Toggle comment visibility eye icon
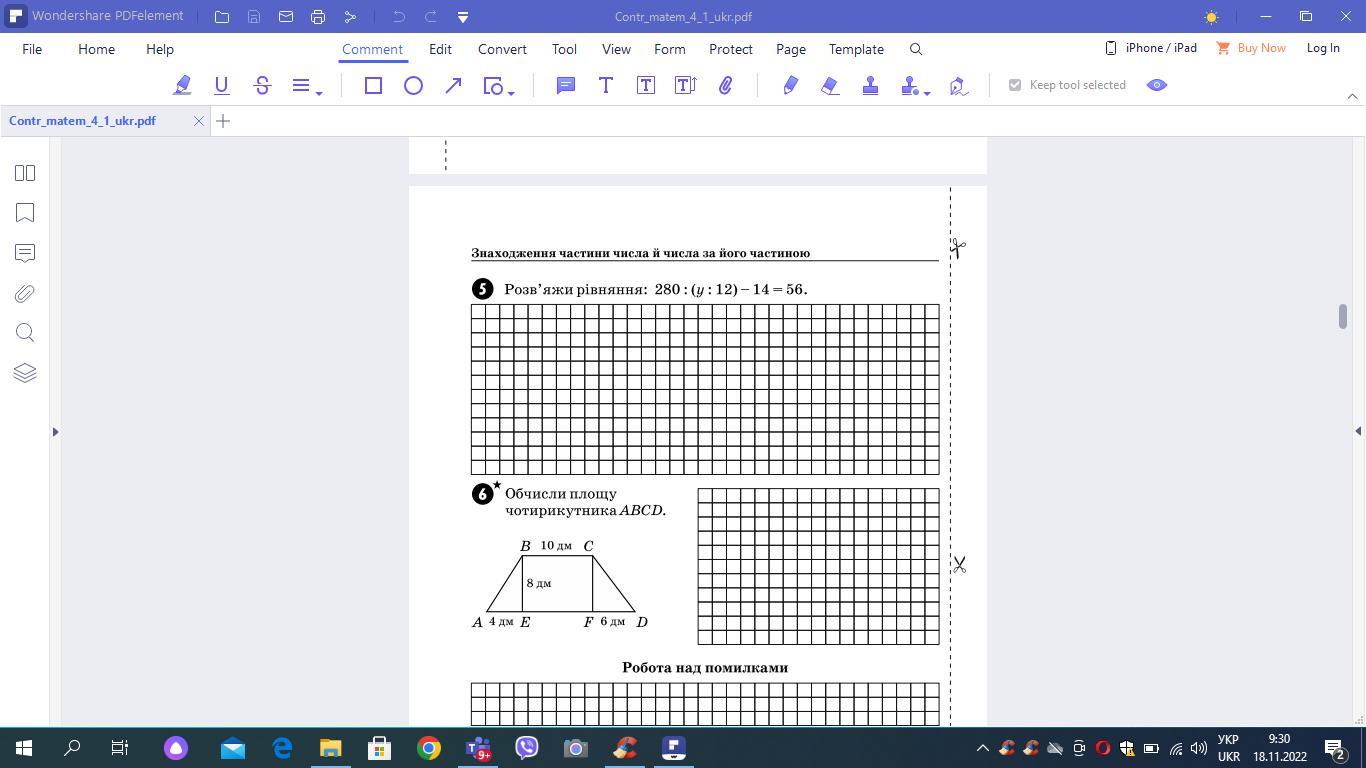Screen dimensions: 1366x768 point(1157,85)
